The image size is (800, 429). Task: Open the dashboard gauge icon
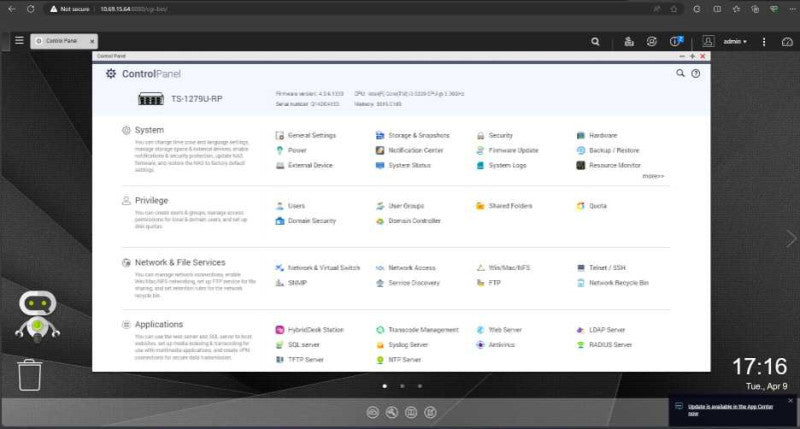(787, 42)
